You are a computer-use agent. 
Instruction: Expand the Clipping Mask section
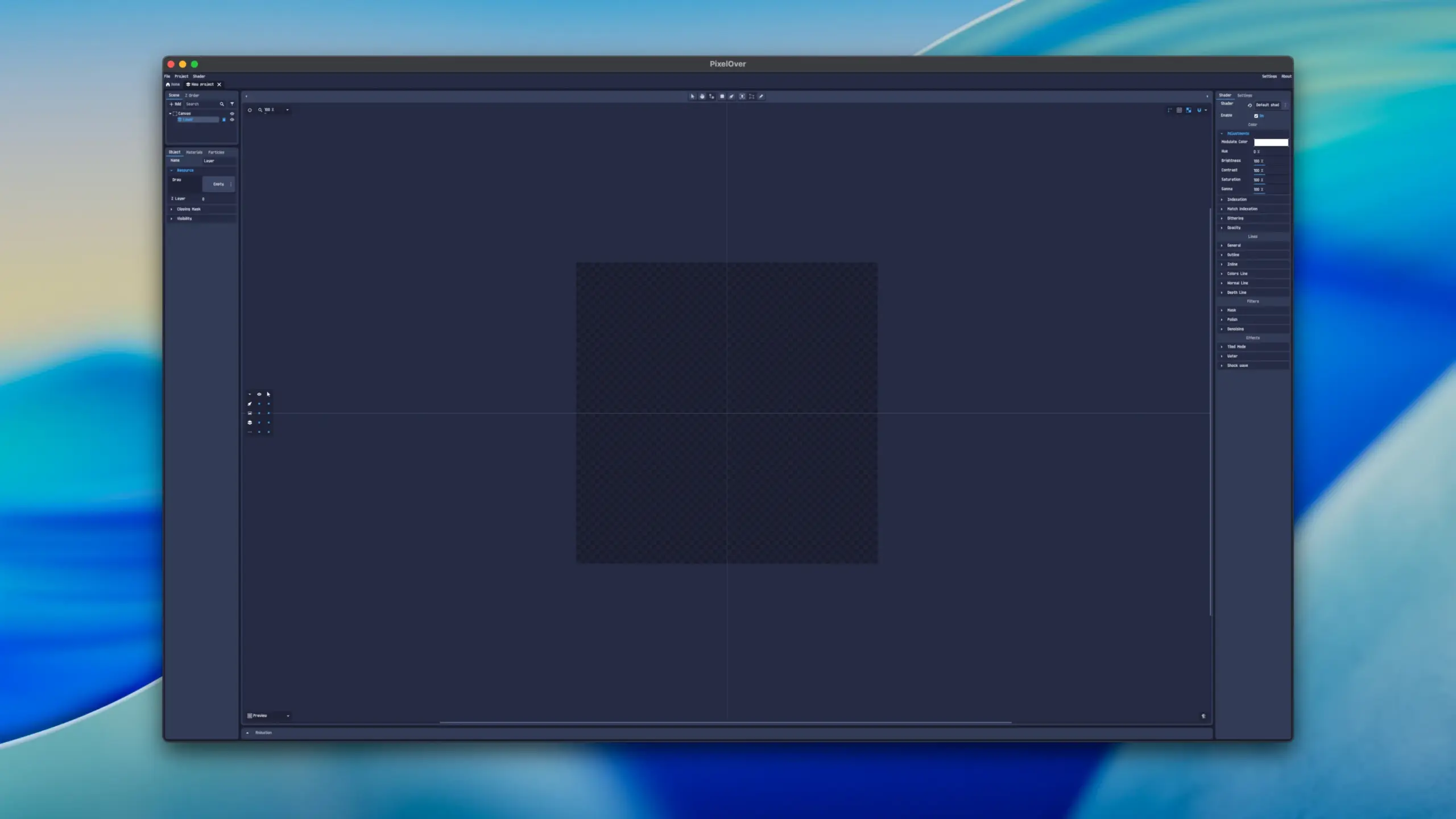tap(188, 209)
